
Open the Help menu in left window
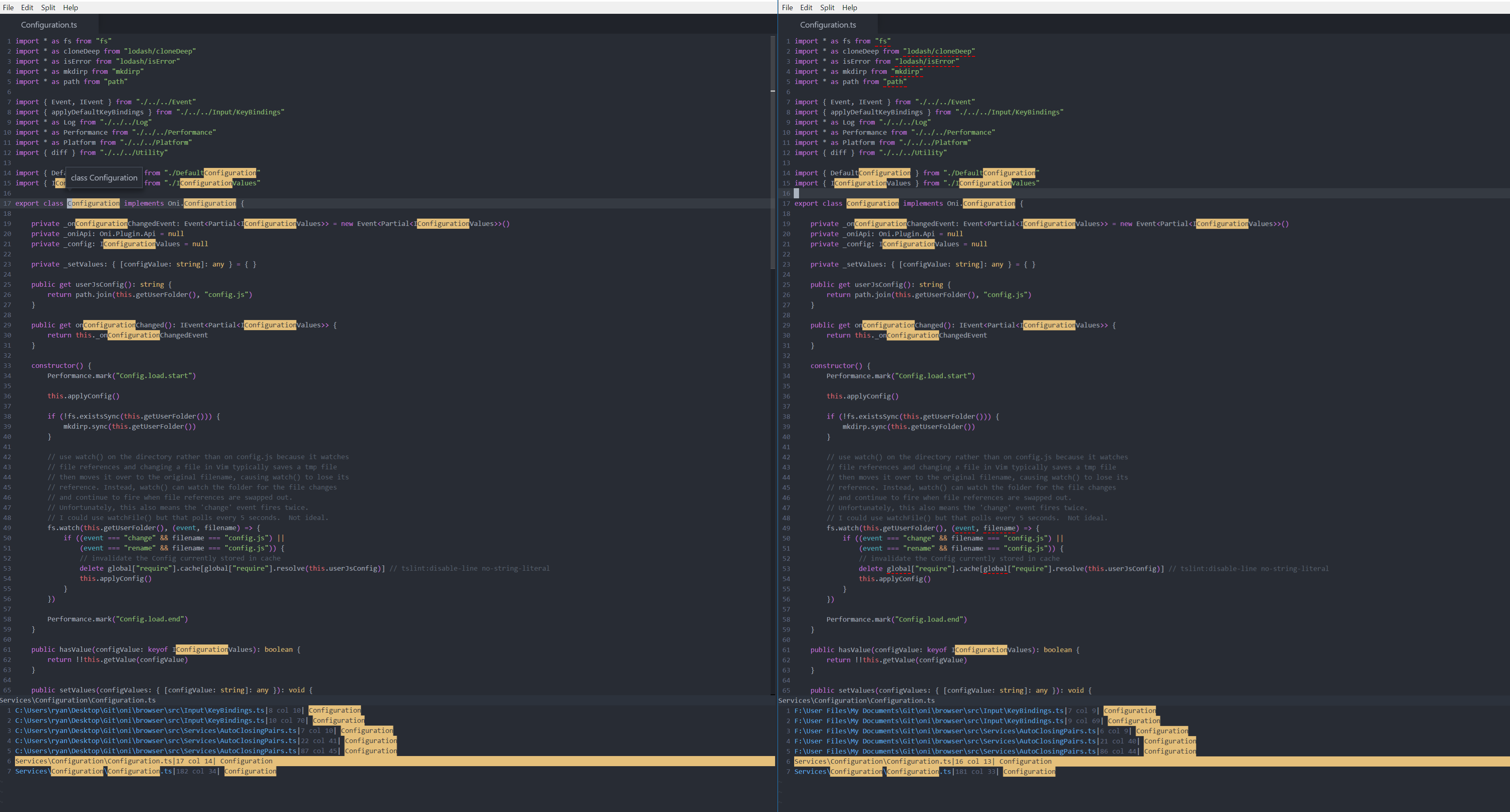pos(70,8)
